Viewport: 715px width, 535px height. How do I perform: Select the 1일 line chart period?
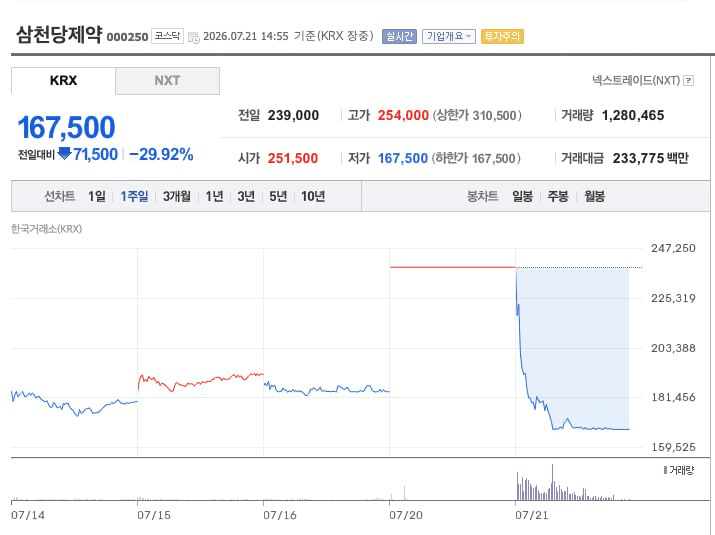[97, 196]
